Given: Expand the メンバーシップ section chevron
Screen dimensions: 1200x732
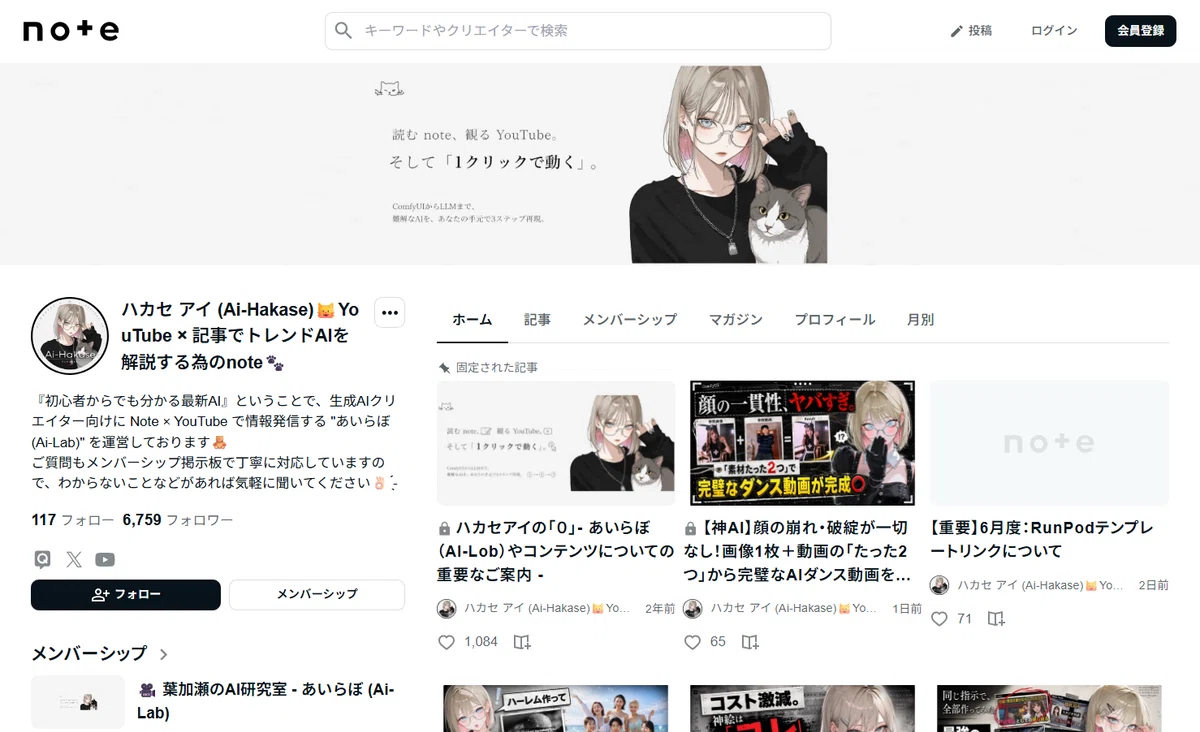Looking at the screenshot, I should tap(164, 654).
